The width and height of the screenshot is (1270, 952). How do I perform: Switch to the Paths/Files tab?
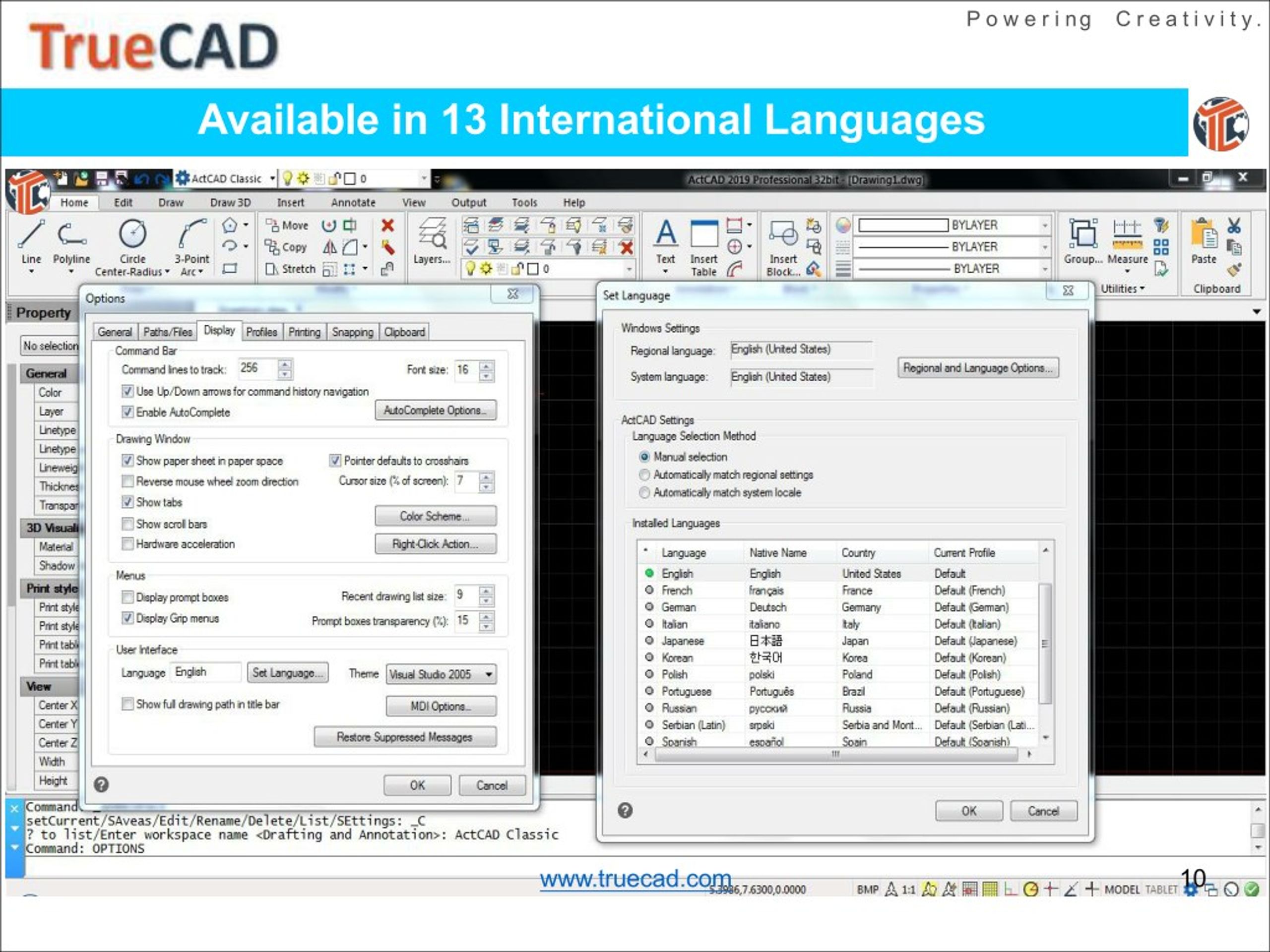pyautogui.click(x=168, y=332)
